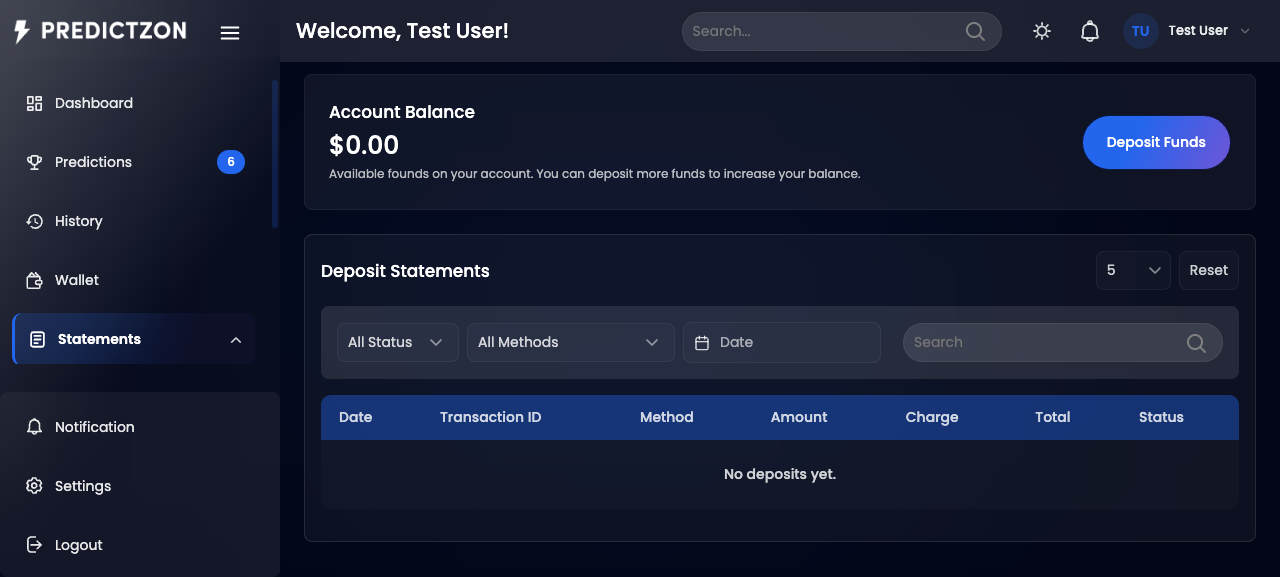Open the Date picker field
Viewport: 1280px width, 577px height.
coord(782,342)
